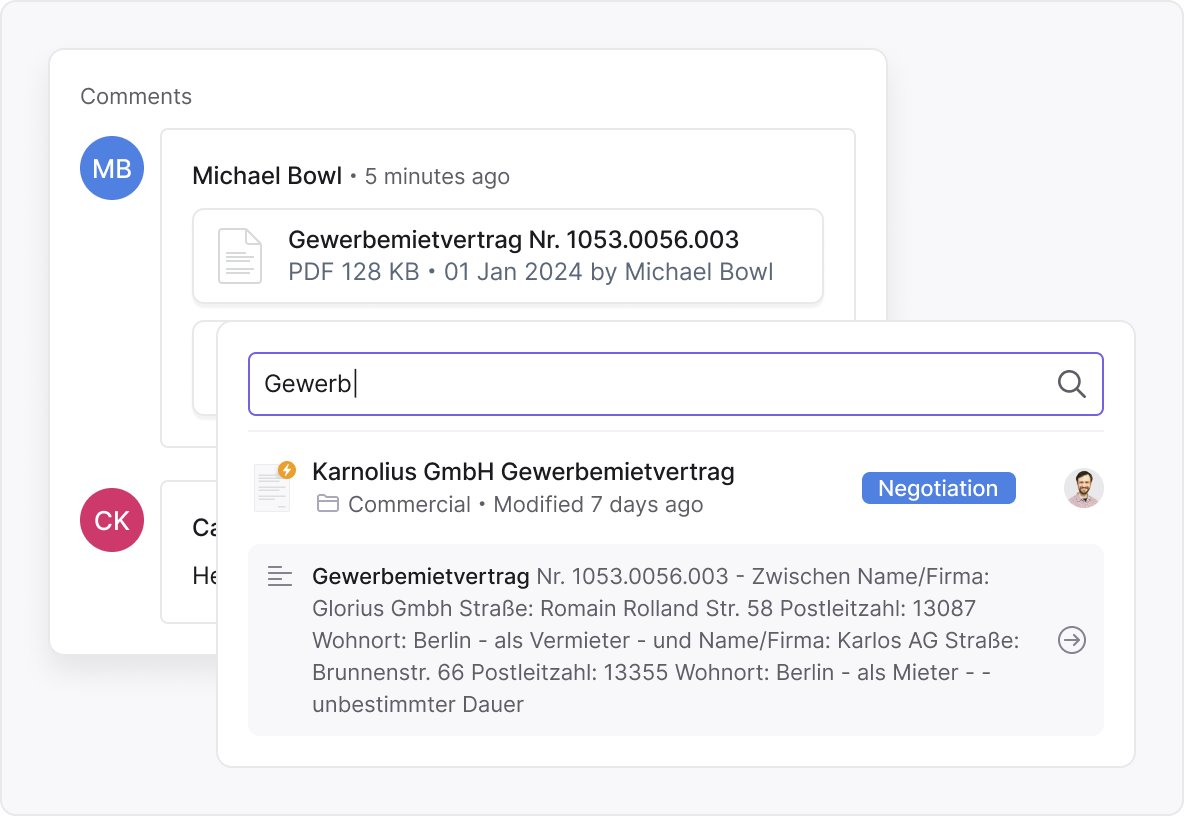Click the Negotiation status badge
The height and width of the screenshot is (816, 1184).
(938, 488)
